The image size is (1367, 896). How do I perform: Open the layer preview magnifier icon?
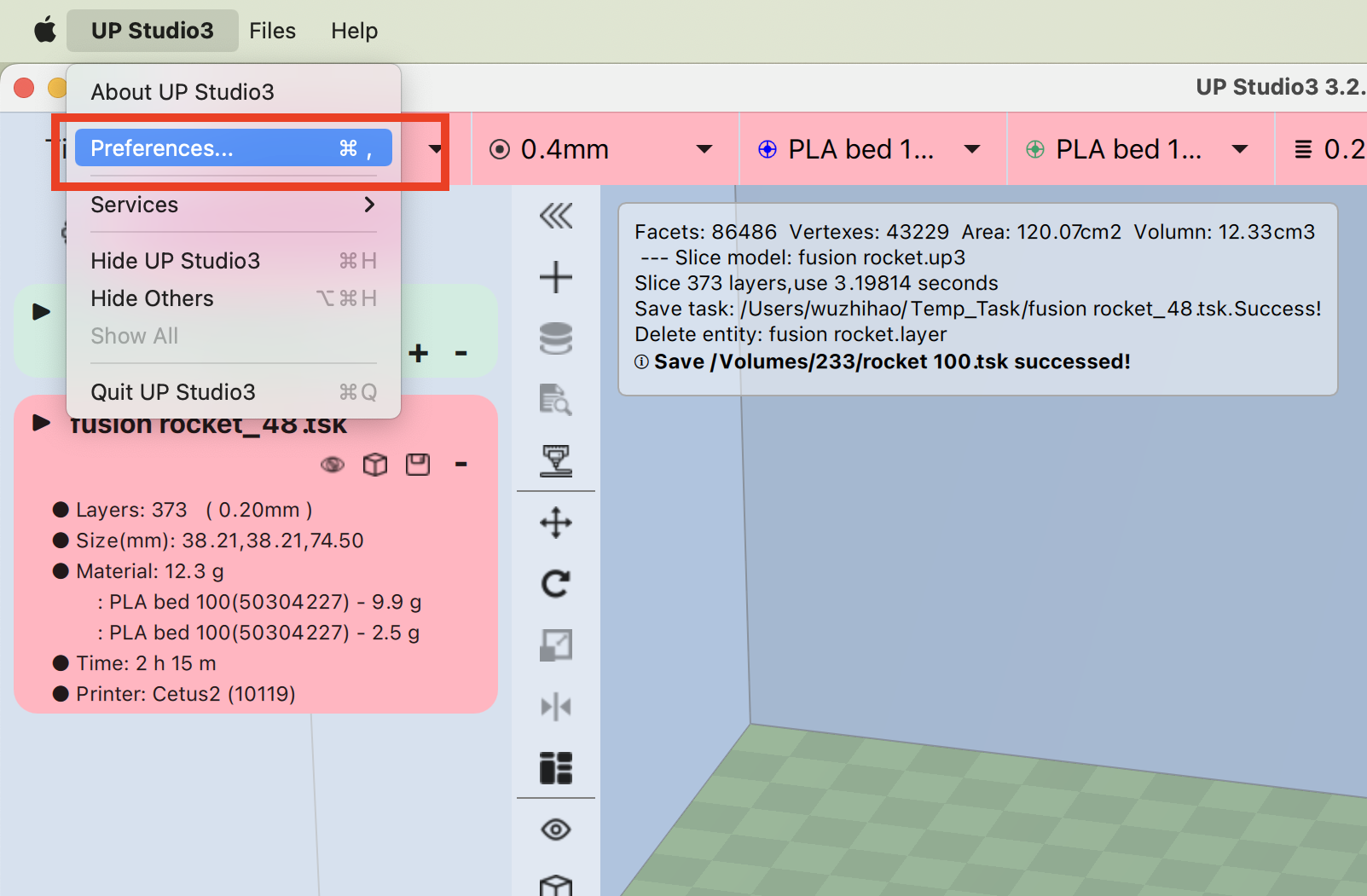556,399
